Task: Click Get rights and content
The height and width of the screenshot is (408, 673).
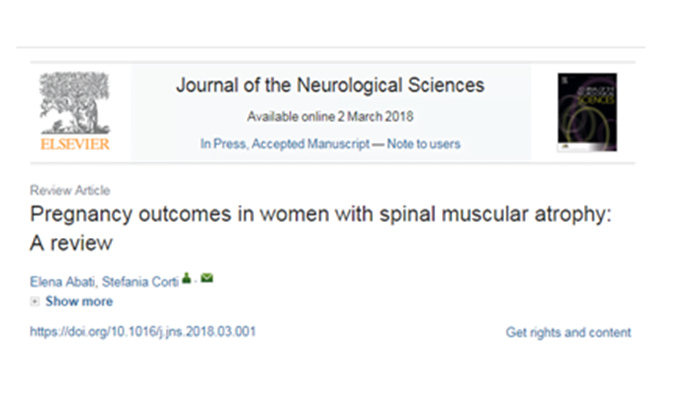Action: point(568,332)
